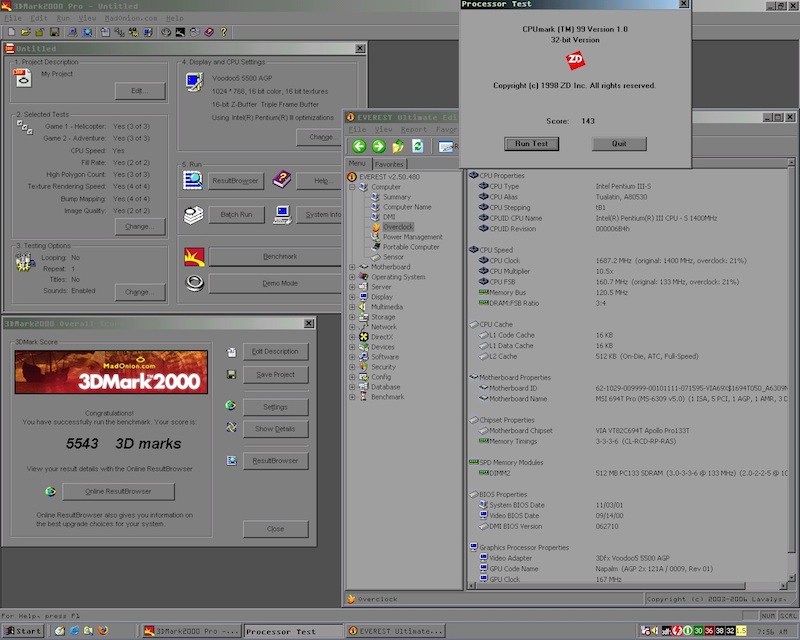Switch to EVEREST Ultimate taskbar button

pyautogui.click(x=395, y=631)
